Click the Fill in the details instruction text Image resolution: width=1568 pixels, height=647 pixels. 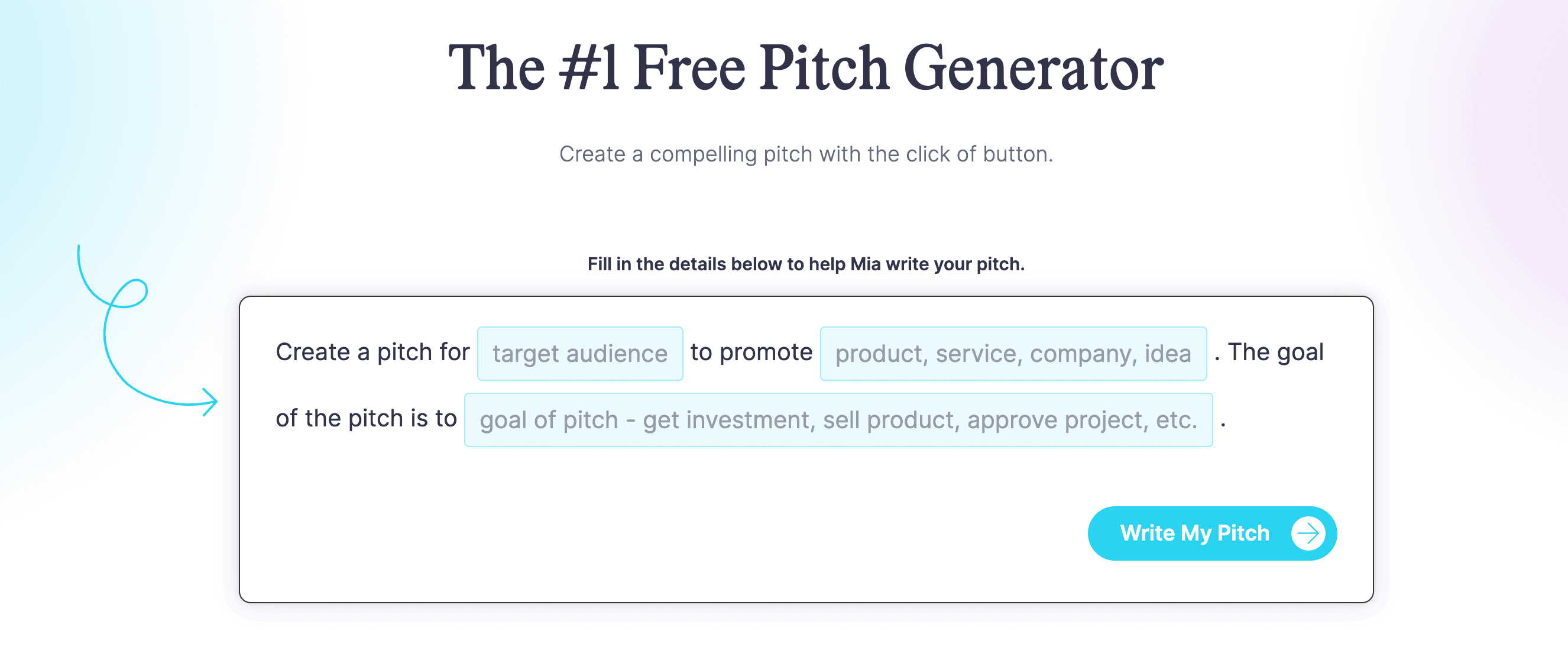tap(805, 264)
